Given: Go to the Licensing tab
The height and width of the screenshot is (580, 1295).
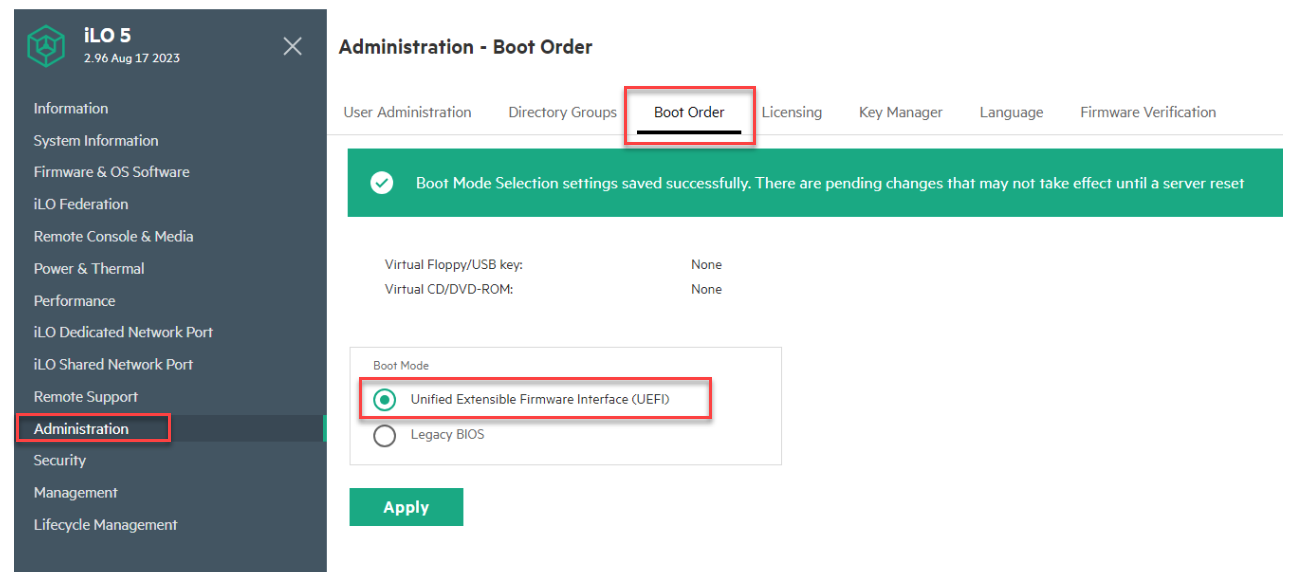Looking at the screenshot, I should [791, 112].
